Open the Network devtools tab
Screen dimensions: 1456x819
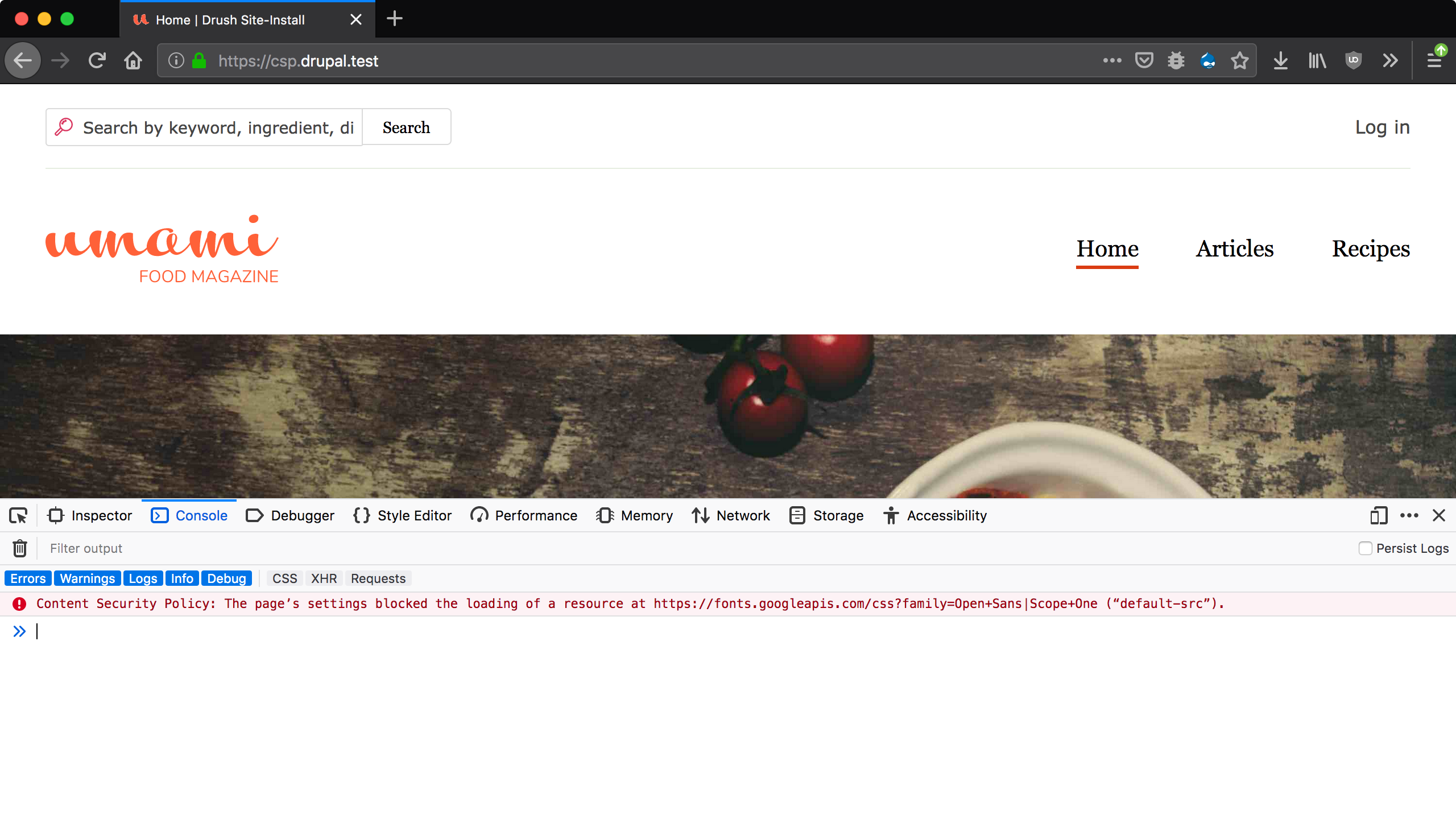pos(730,515)
